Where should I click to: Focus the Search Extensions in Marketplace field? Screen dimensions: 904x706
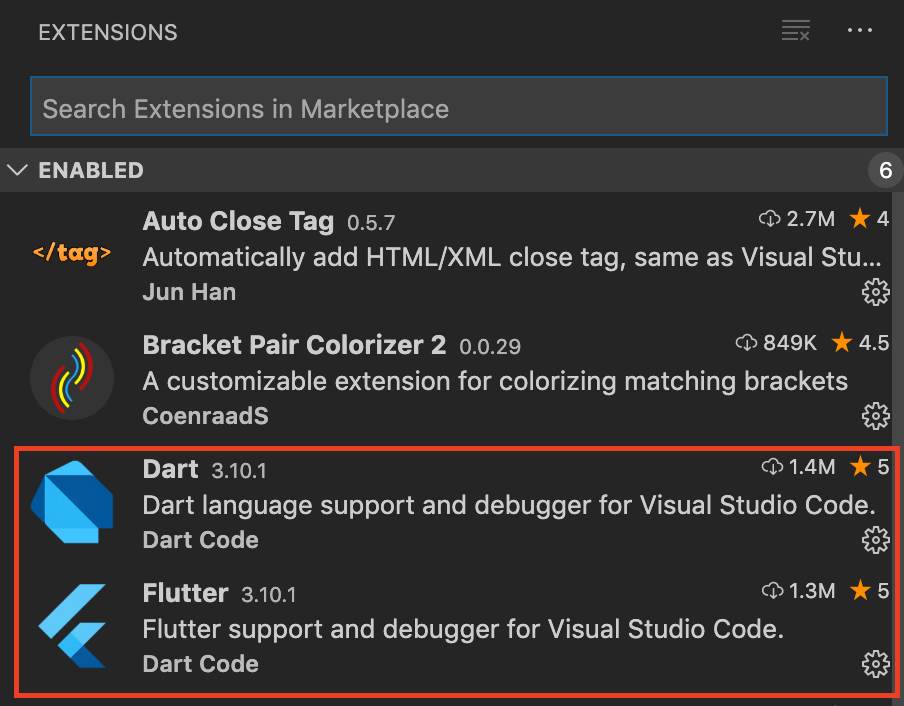(458, 108)
